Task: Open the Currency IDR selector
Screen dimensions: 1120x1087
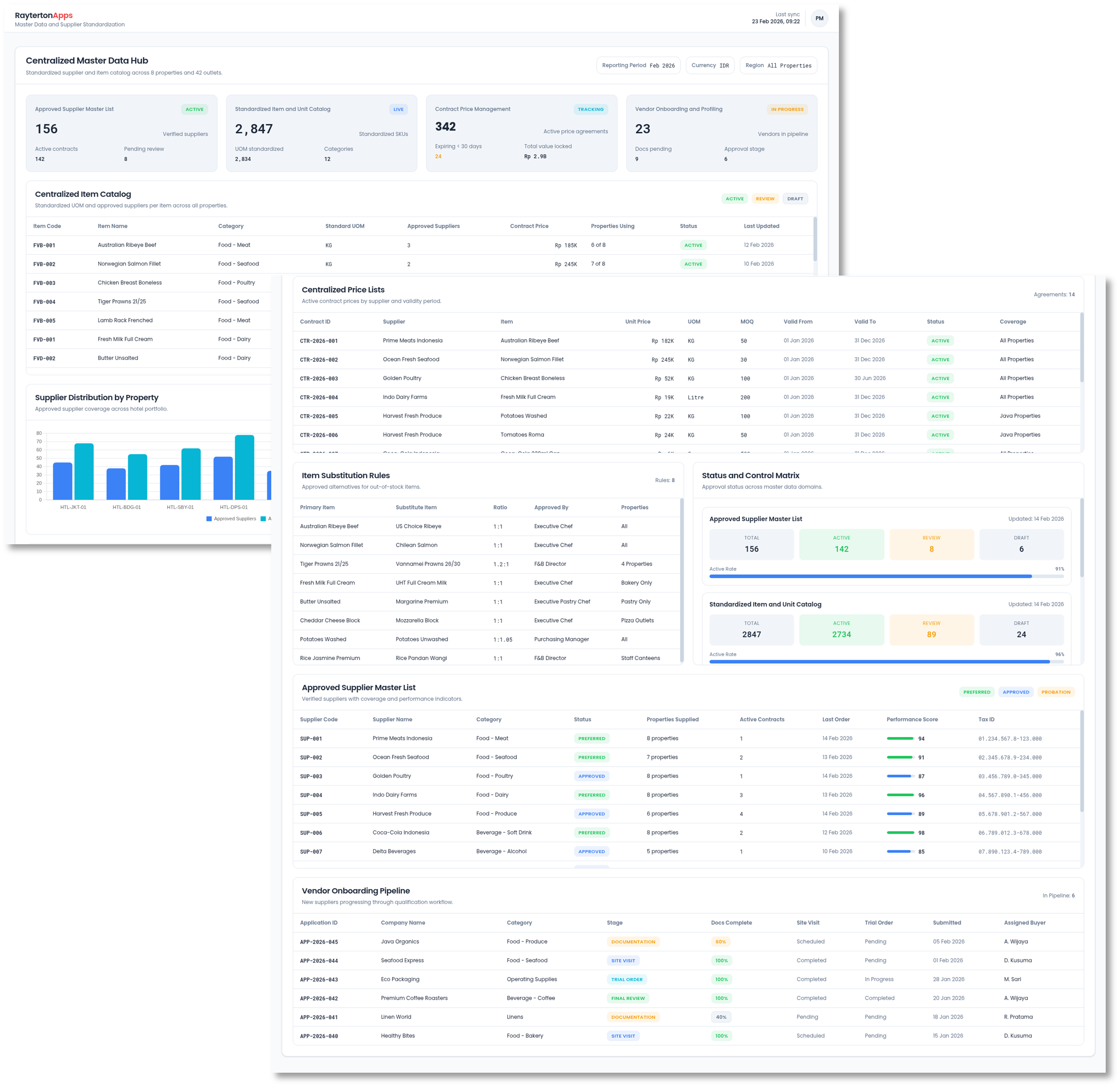Action: pyautogui.click(x=710, y=65)
